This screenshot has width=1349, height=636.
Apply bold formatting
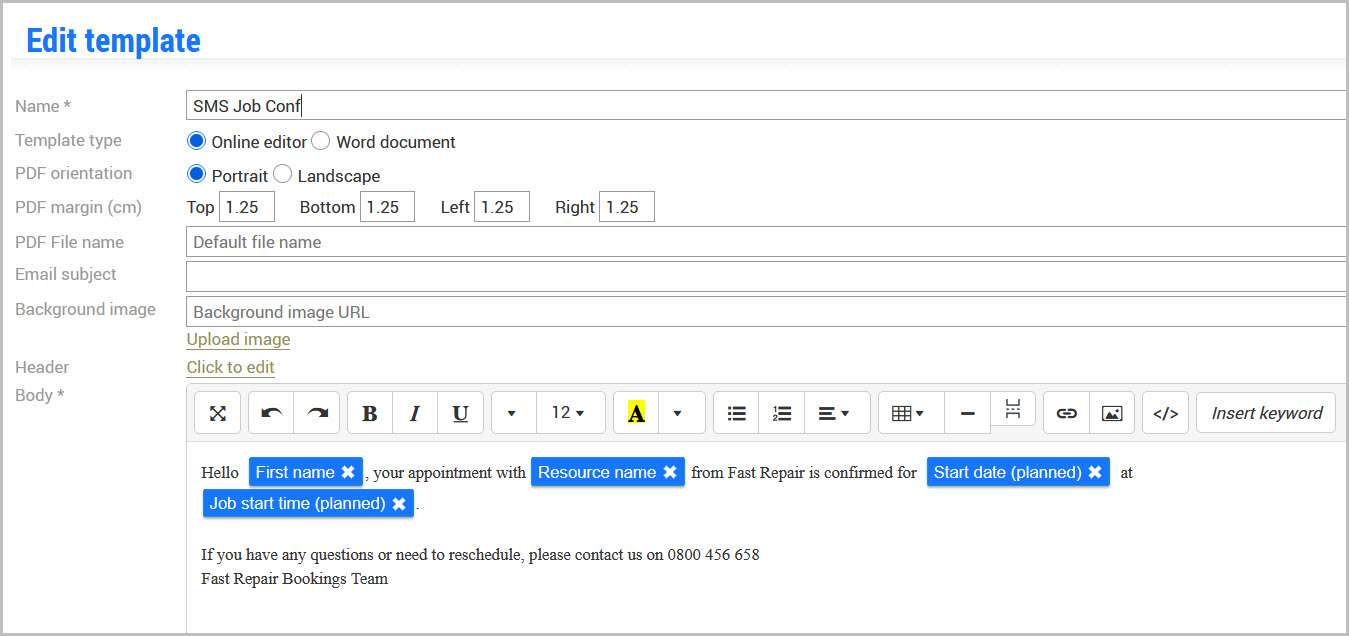(x=370, y=413)
